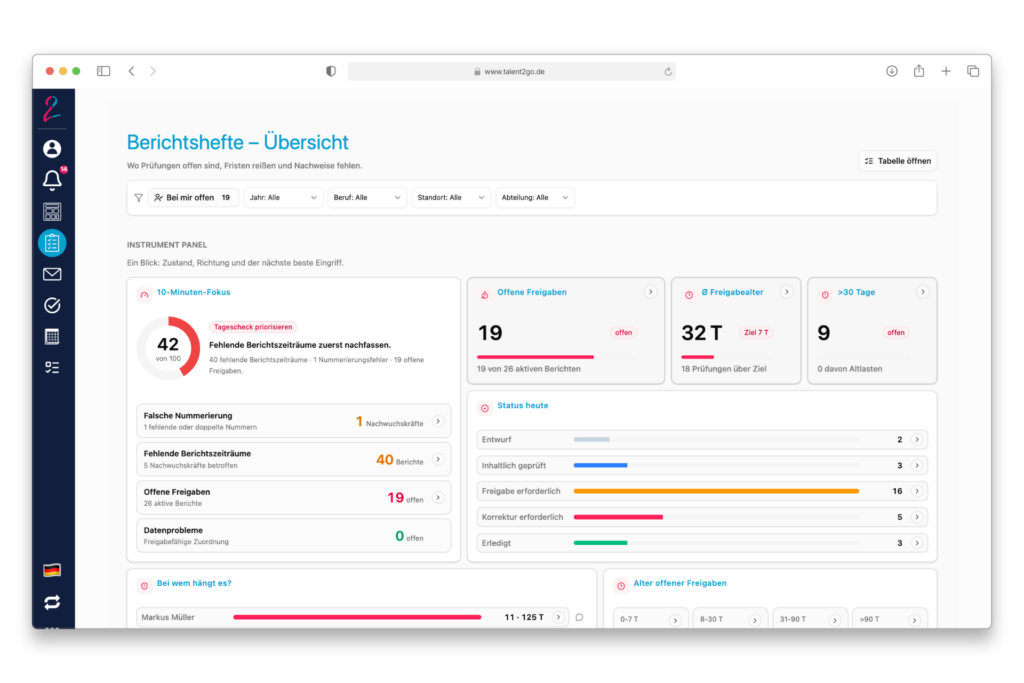Open browser downloads
Viewport: 1024px width, 683px height.
(891, 71)
